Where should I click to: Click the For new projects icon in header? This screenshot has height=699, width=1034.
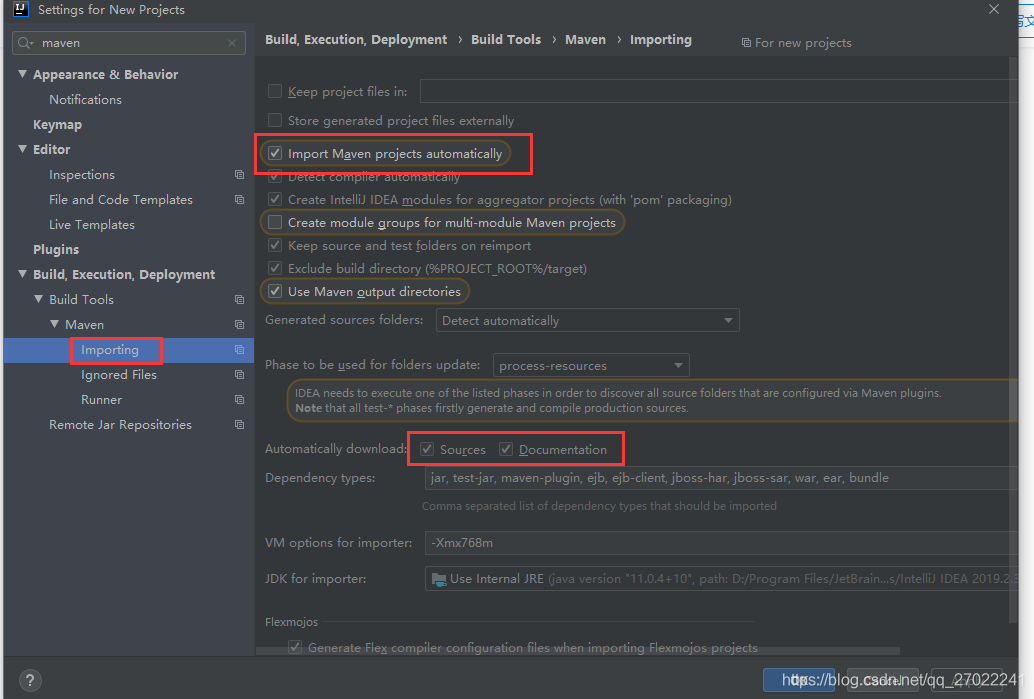(x=746, y=43)
